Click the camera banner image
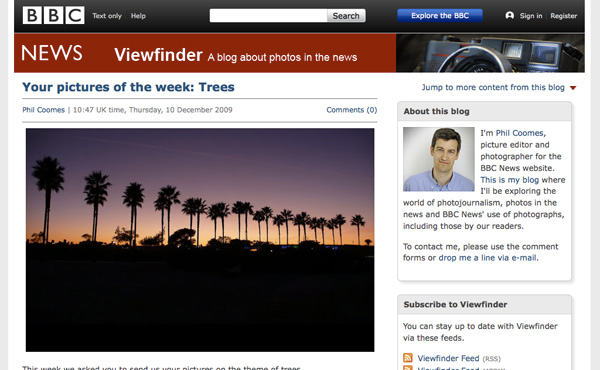This screenshot has height=370, width=600. point(490,53)
